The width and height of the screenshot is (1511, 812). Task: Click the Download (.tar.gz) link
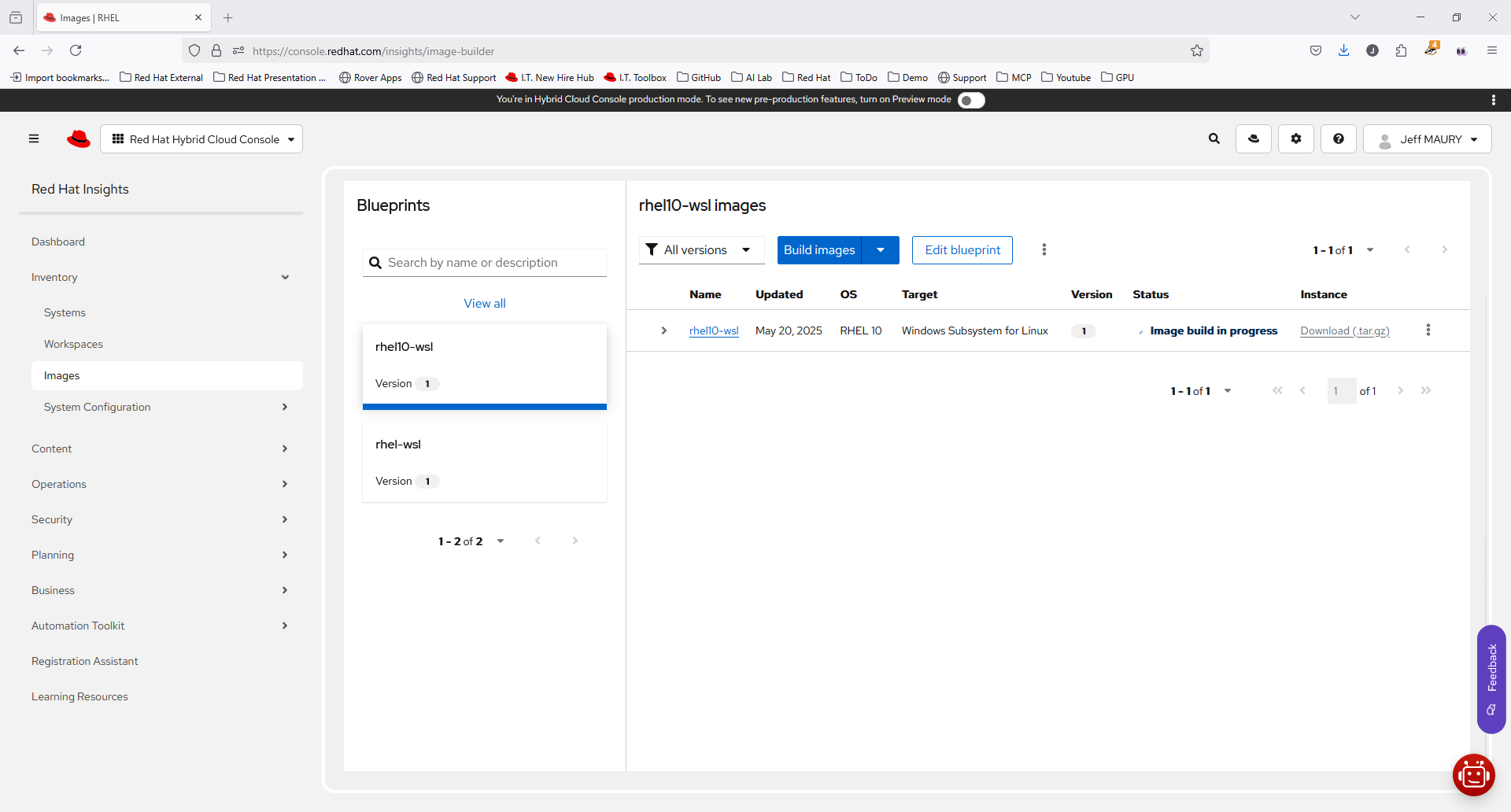point(1344,330)
